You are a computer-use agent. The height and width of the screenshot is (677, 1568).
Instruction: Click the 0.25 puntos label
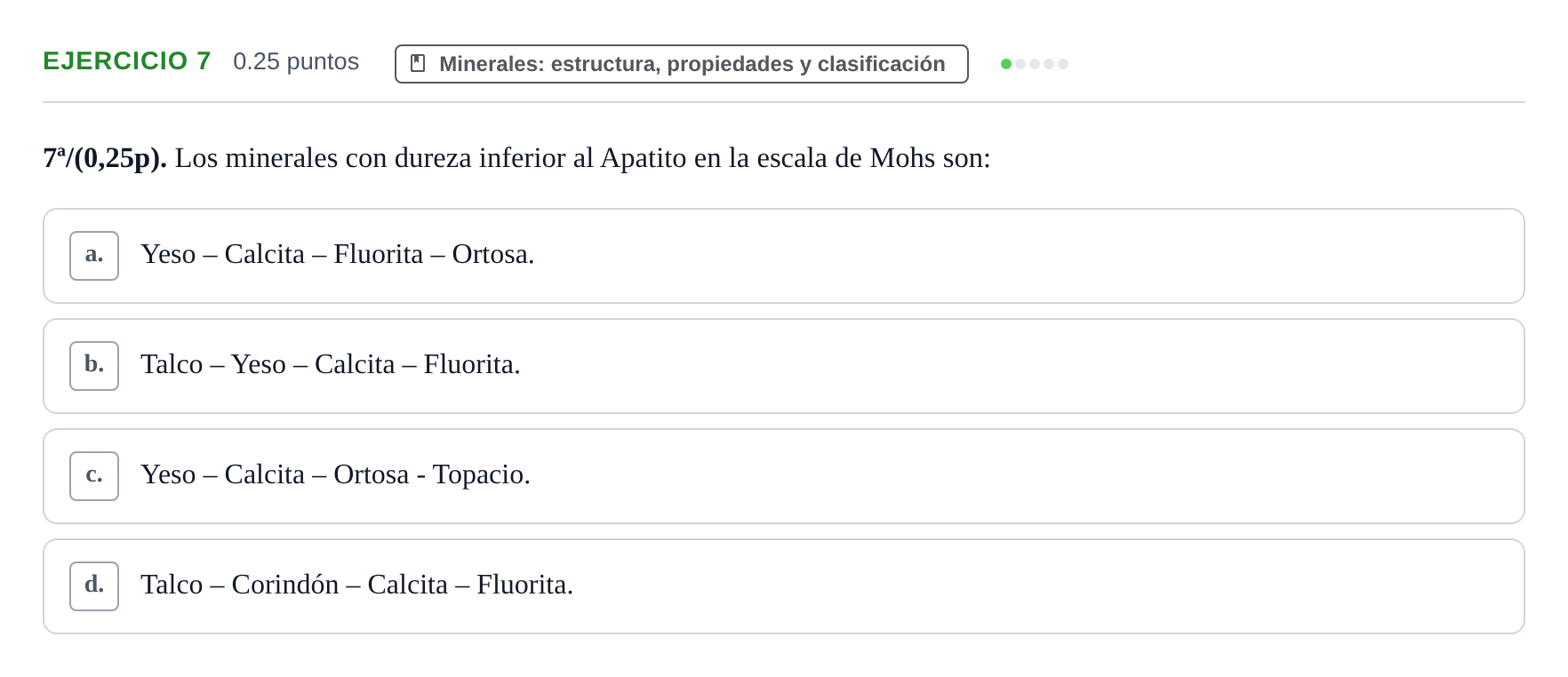click(296, 61)
